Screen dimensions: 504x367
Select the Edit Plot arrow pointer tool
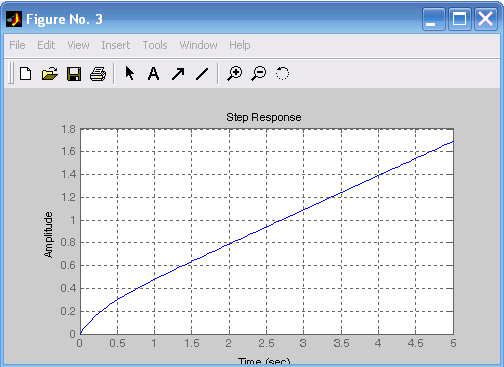click(x=130, y=73)
